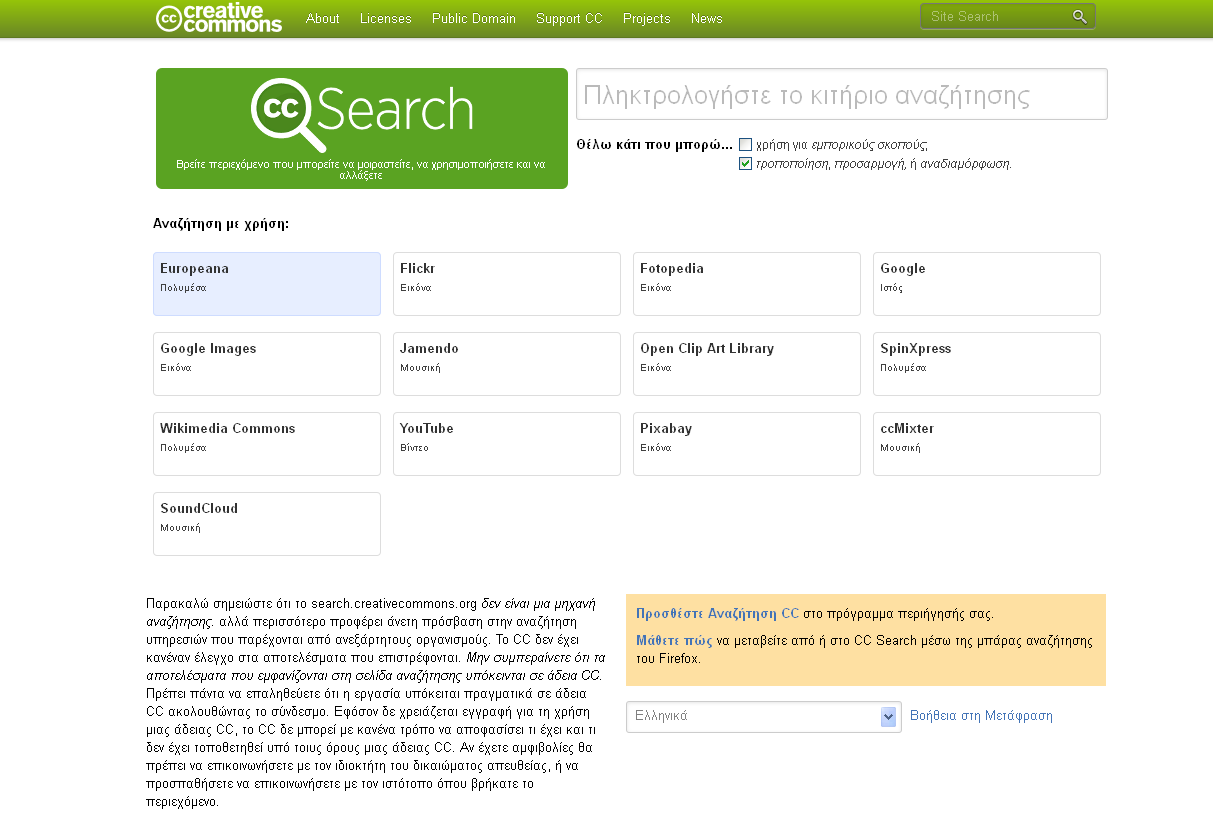1213x839 pixels.
Task: Go to Public Domain page
Action: click(x=474, y=19)
